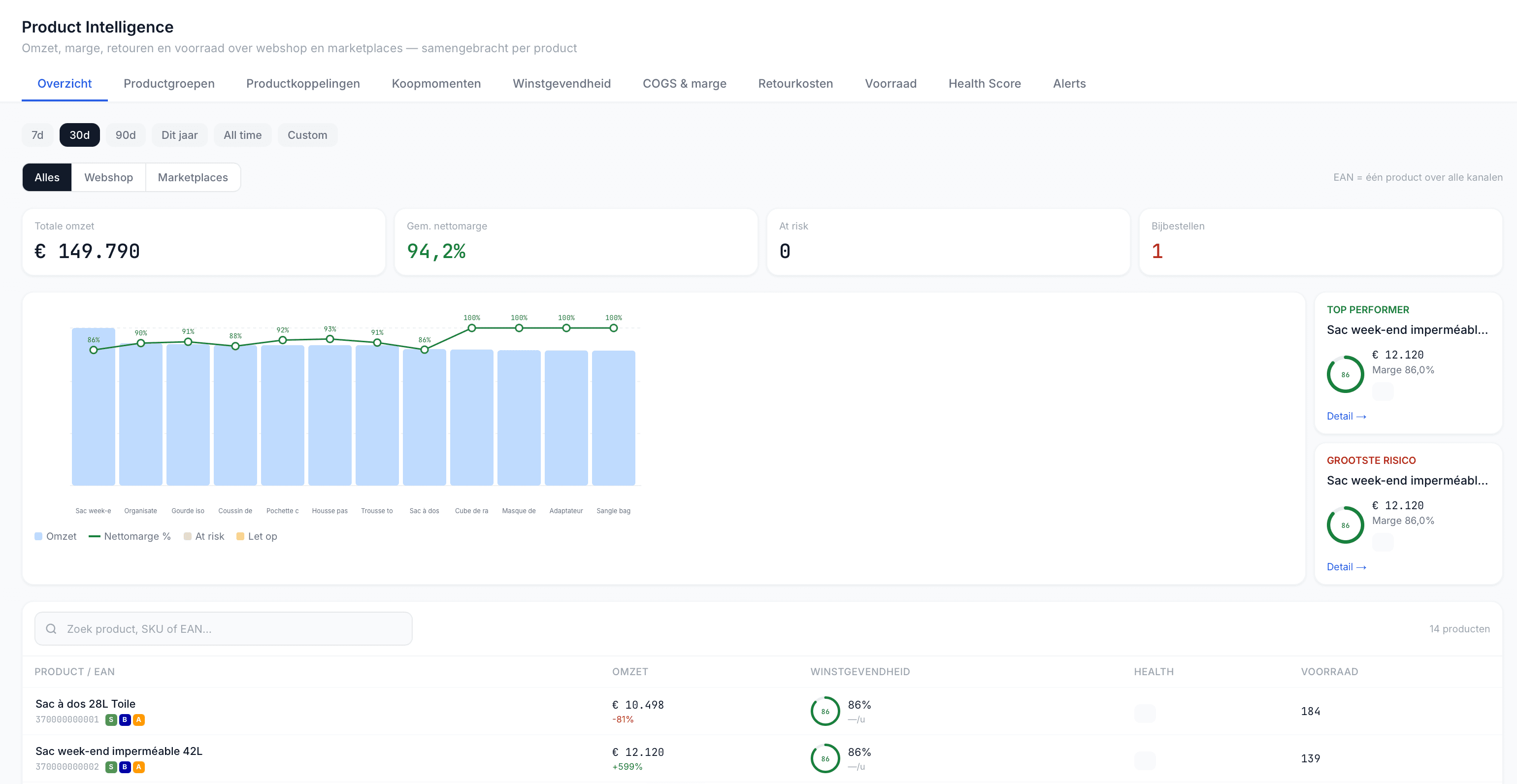1517x784 pixels.
Task: Click EAN 370000000002 text
Action: click(67, 766)
